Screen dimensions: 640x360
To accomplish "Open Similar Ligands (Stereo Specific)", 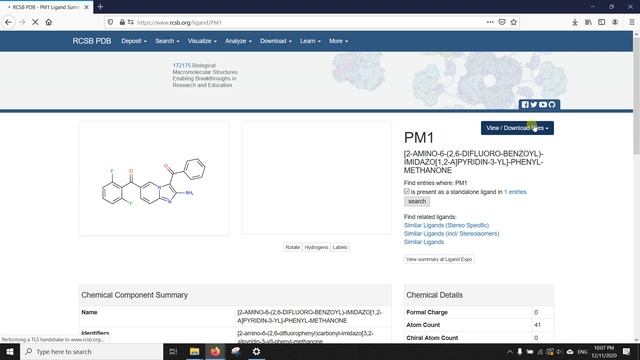I will pyautogui.click(x=446, y=225).
